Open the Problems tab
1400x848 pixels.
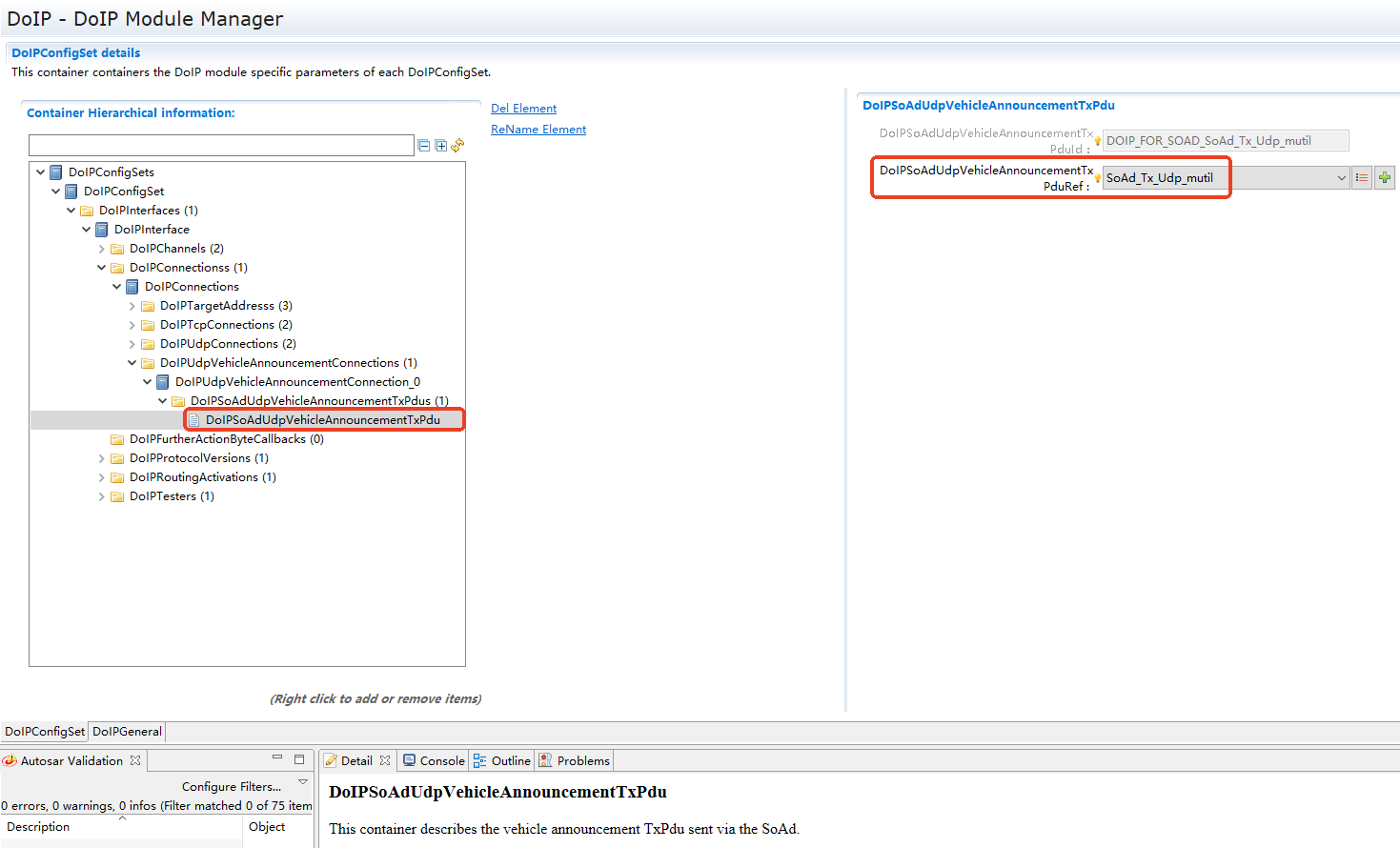(x=574, y=760)
